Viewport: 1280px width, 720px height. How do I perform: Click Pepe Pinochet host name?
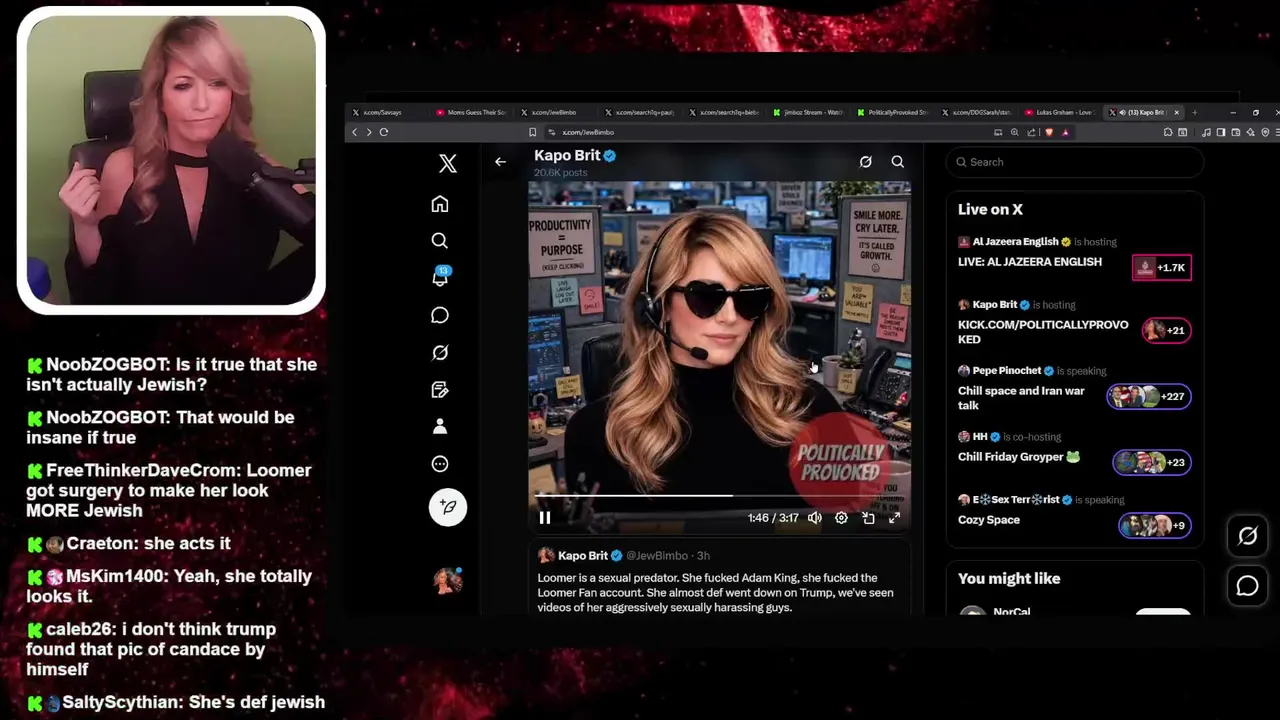pos(1007,371)
